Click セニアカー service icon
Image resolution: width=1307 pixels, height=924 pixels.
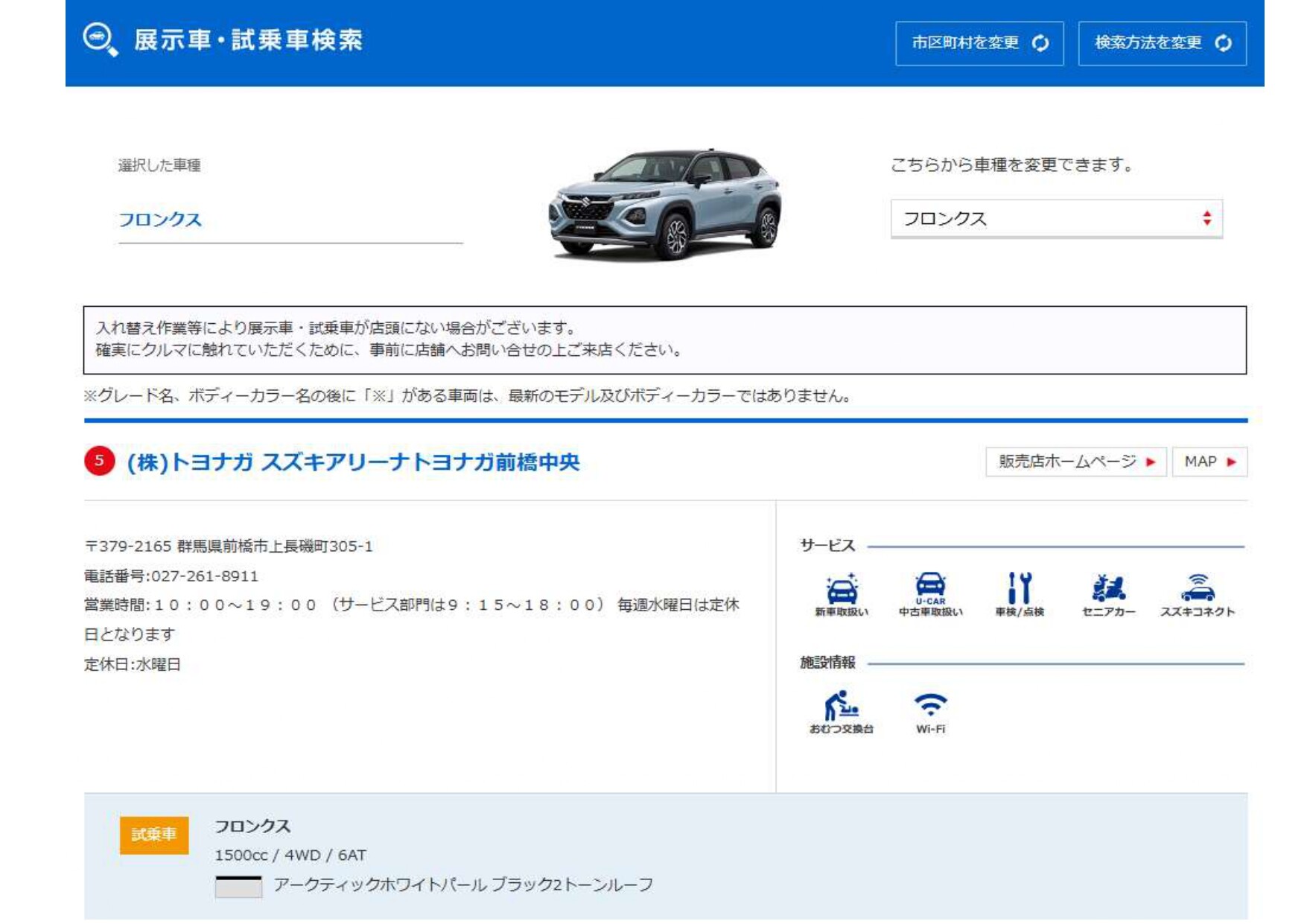tap(1109, 594)
